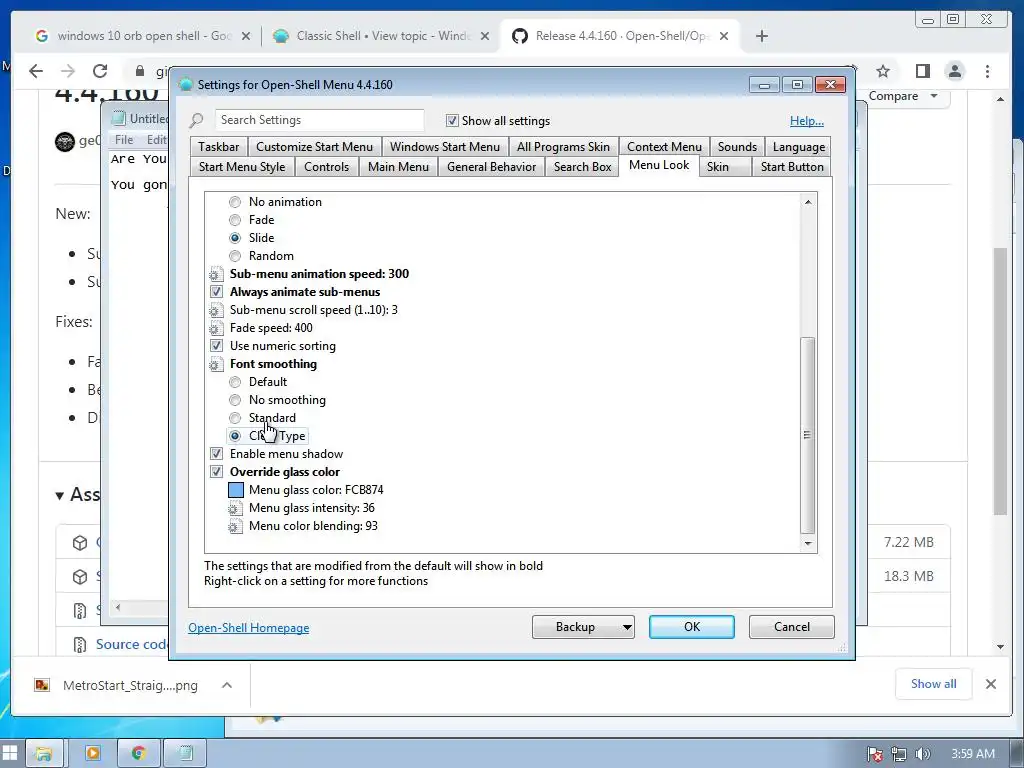Click Show all downloads button
Screen dimensions: 1024x768
tap(933, 684)
